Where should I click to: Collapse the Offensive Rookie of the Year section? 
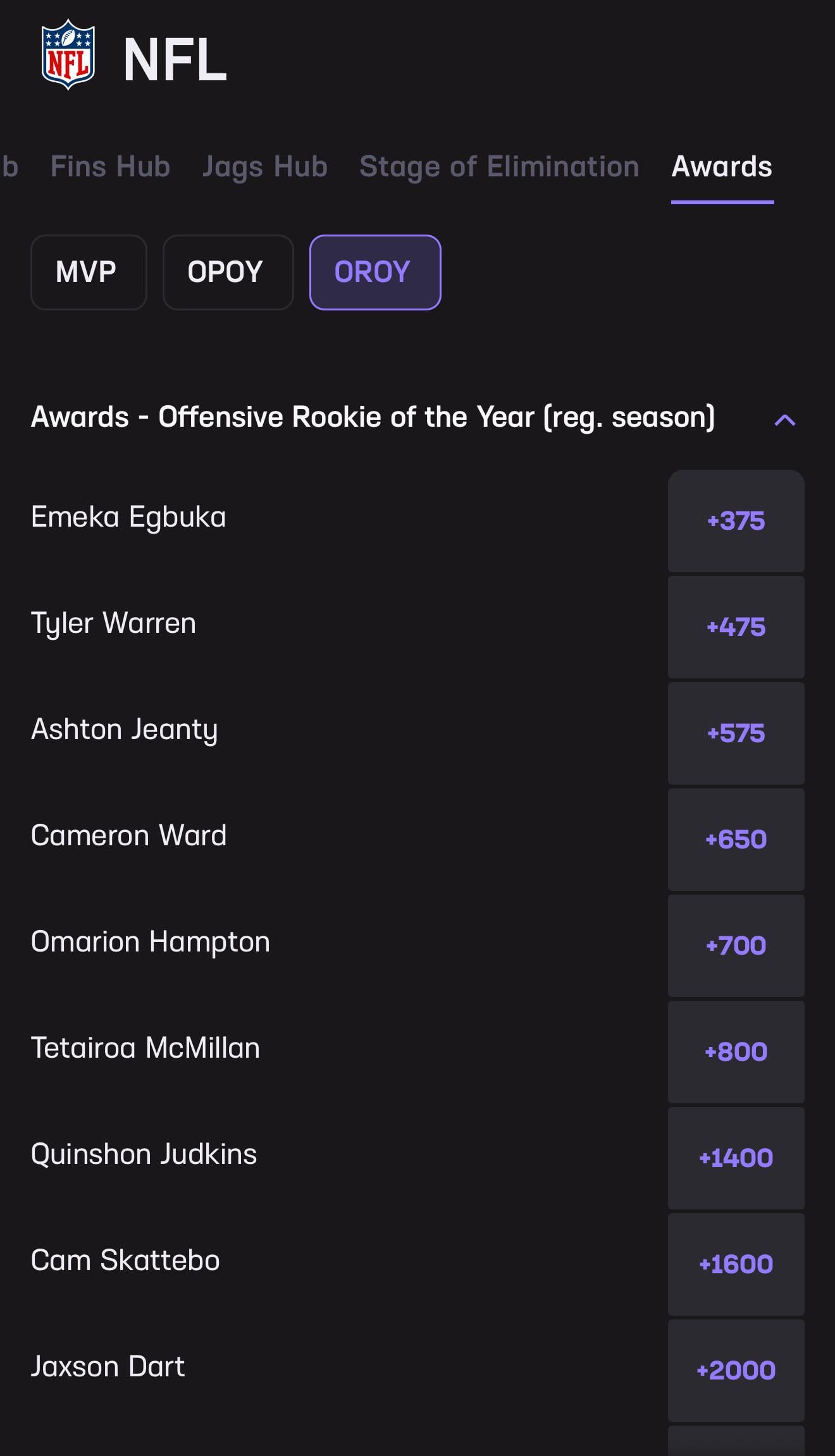click(x=784, y=420)
